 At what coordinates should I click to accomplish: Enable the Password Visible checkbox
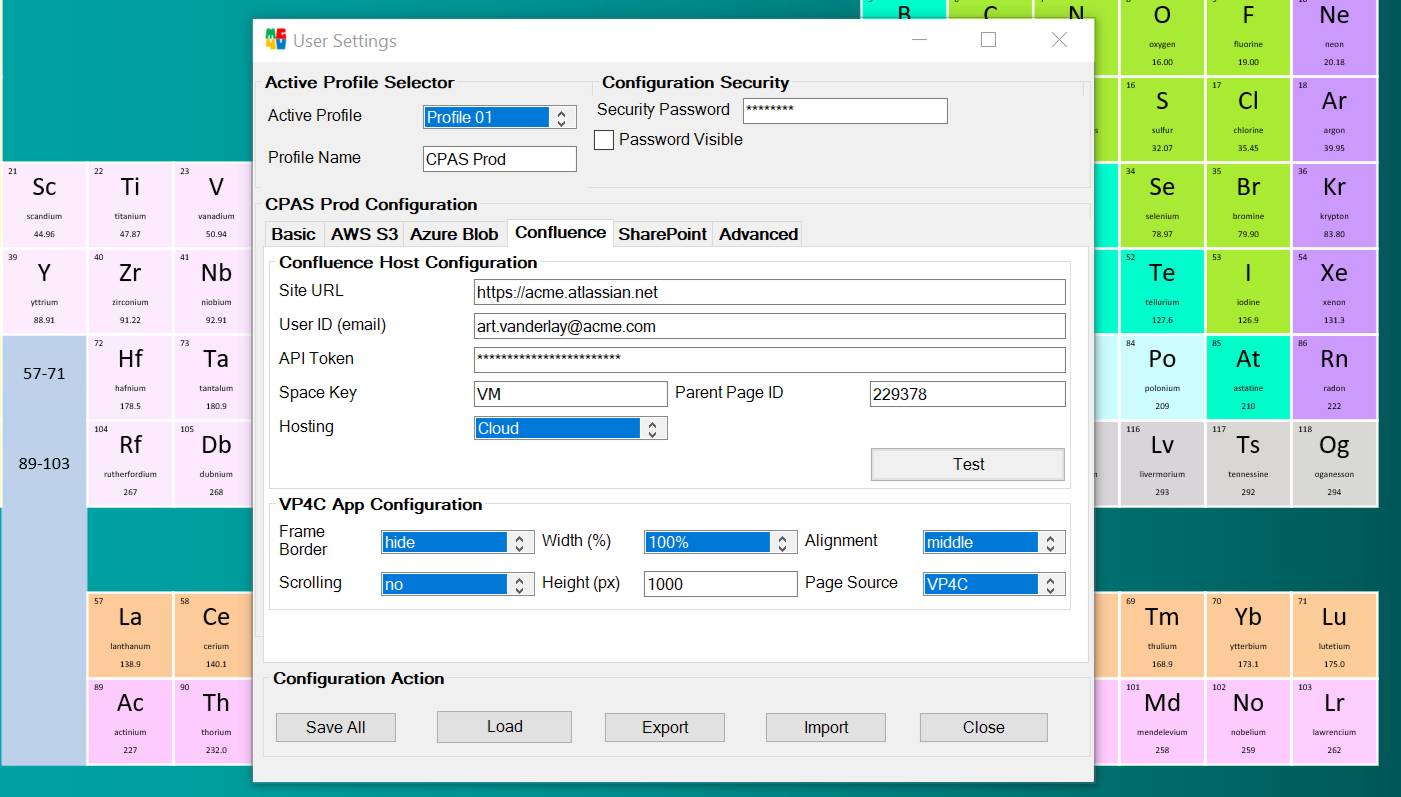tap(604, 140)
